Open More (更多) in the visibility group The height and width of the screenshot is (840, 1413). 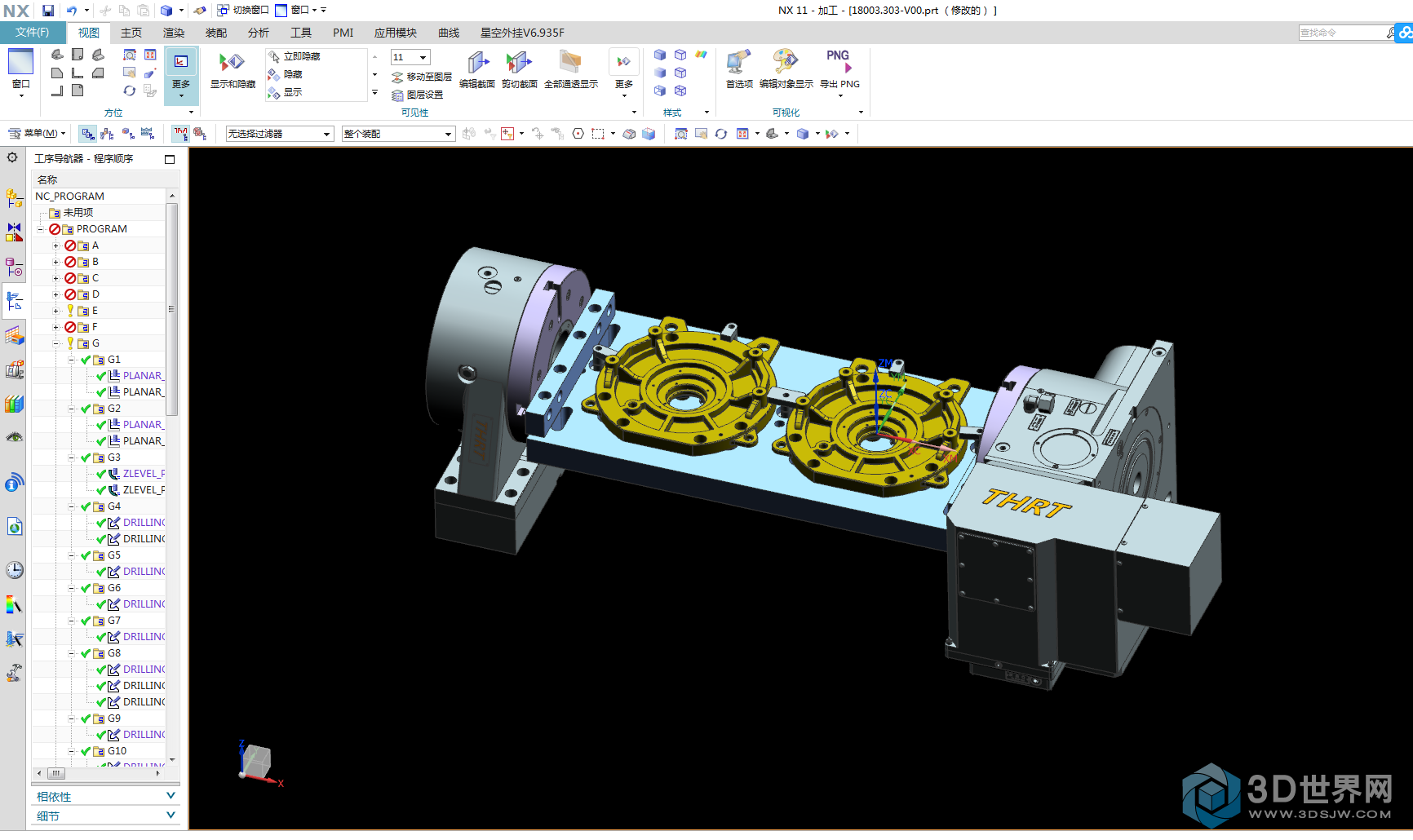pos(623,73)
